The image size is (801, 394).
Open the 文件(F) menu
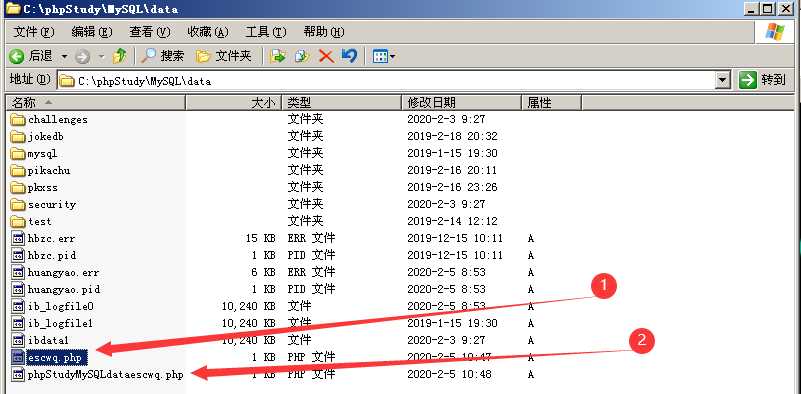point(33,32)
